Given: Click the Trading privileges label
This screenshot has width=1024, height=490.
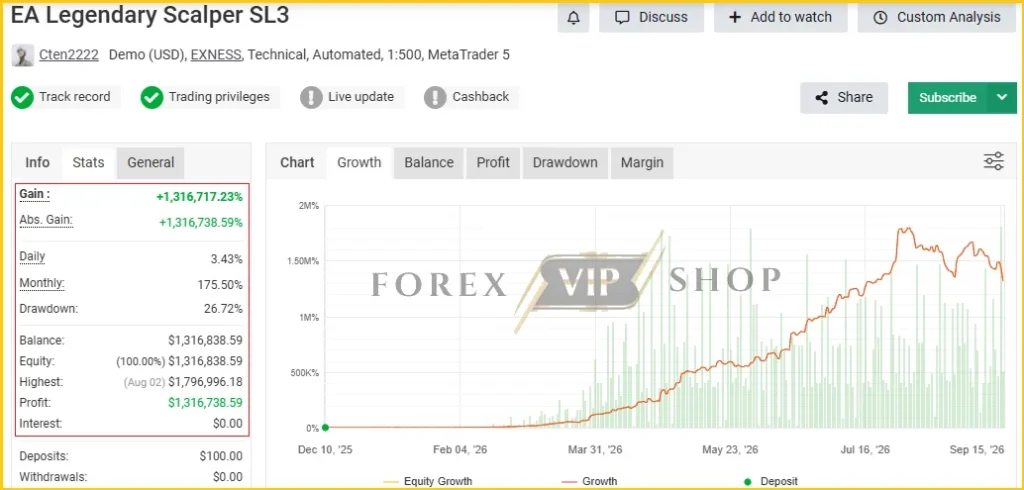Looking at the screenshot, I should pyautogui.click(x=219, y=97).
